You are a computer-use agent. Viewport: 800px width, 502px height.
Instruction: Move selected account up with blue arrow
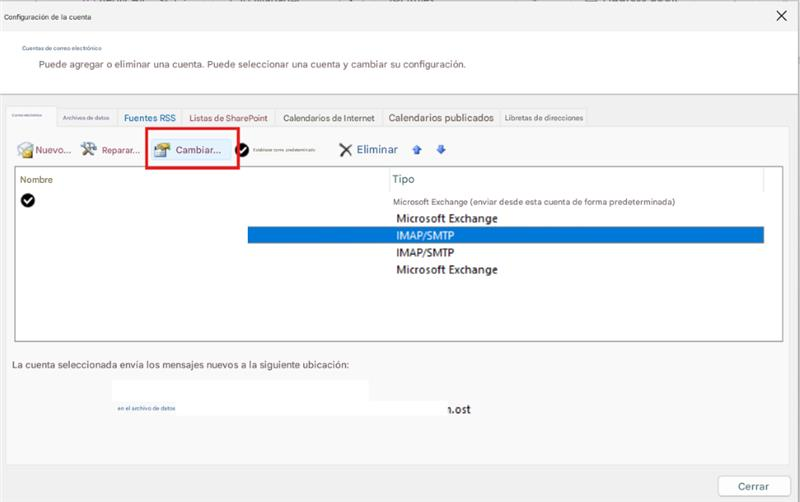417,149
